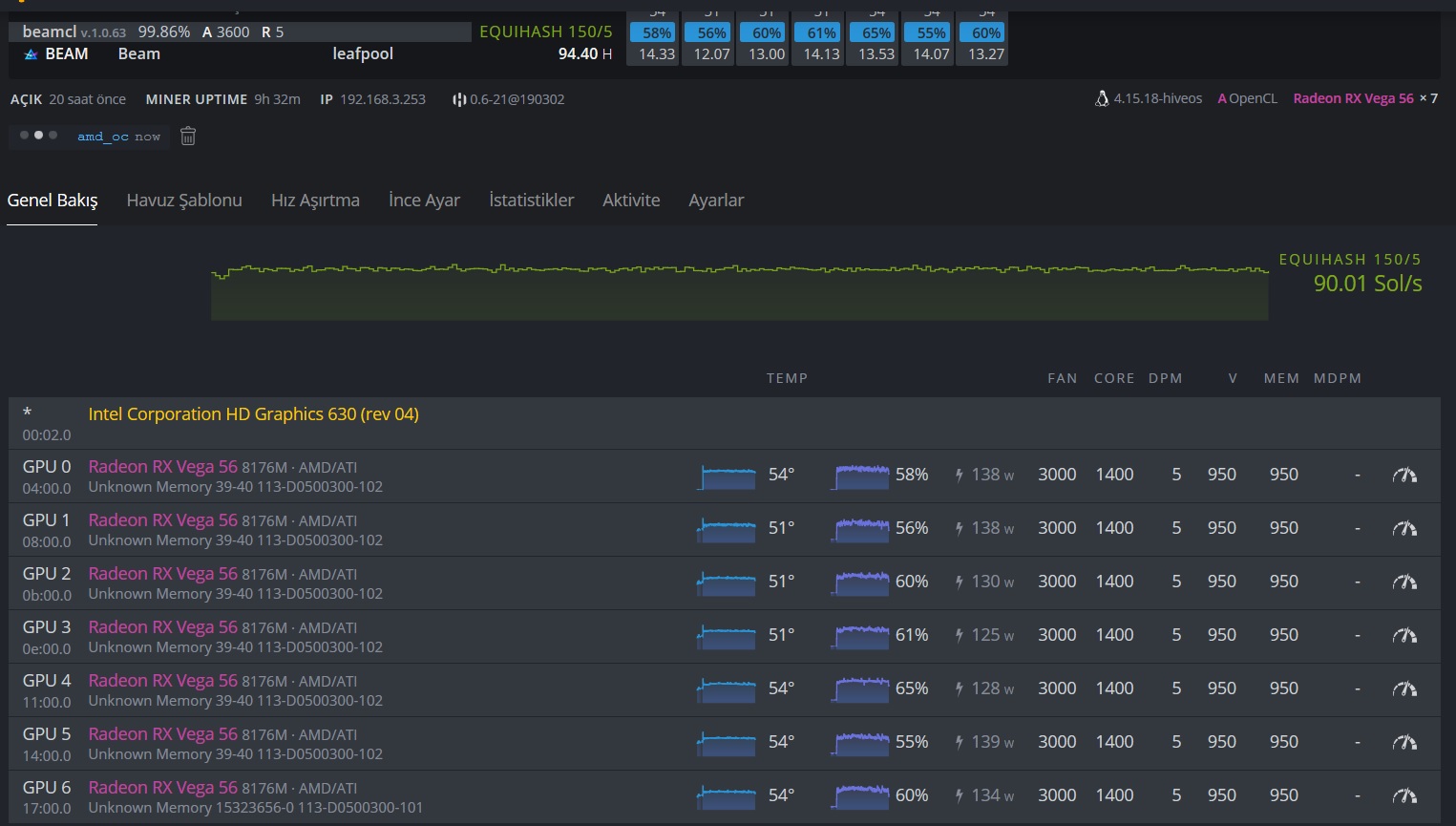Click the A OpenCL label
Image resolution: width=1456 pixels, height=826 pixels.
(1247, 98)
